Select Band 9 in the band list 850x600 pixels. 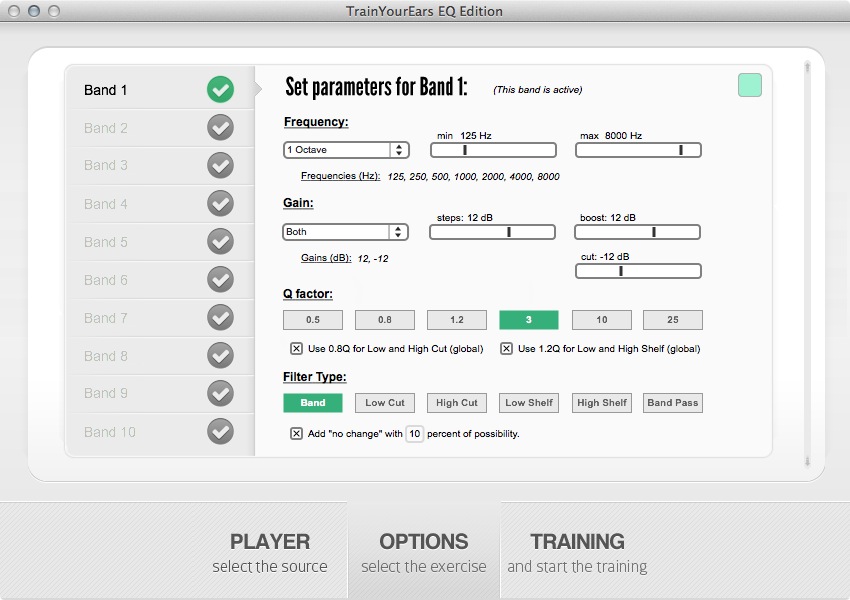[160, 393]
